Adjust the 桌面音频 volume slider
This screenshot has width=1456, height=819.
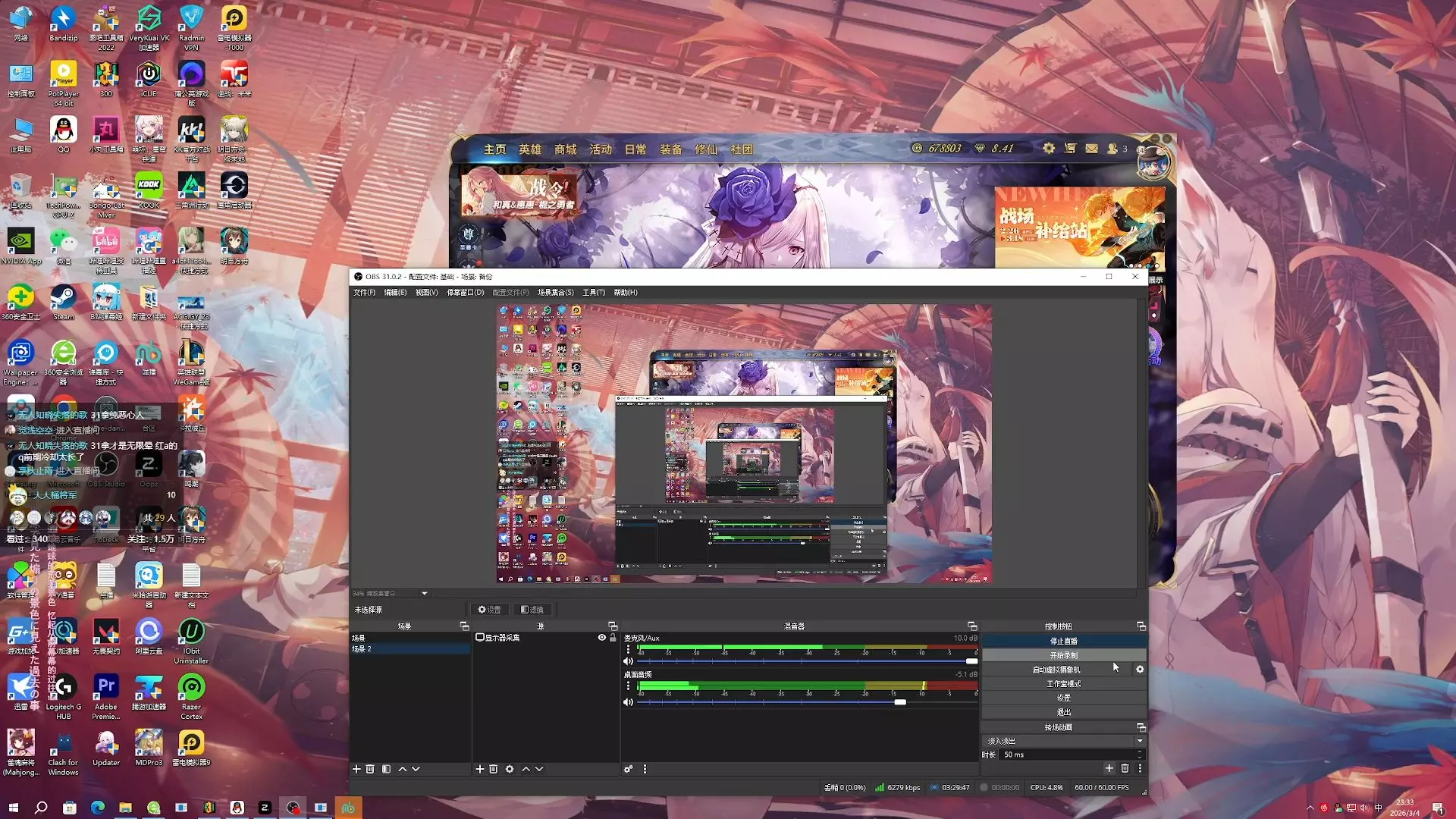[x=900, y=702]
